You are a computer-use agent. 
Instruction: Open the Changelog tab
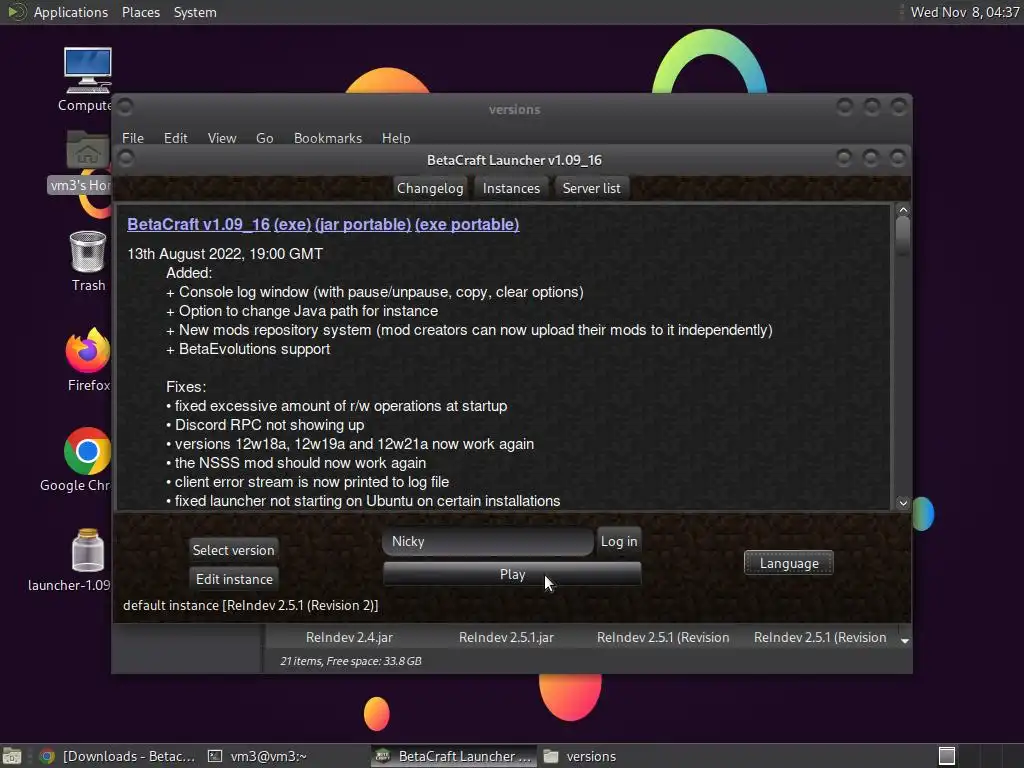tap(430, 188)
